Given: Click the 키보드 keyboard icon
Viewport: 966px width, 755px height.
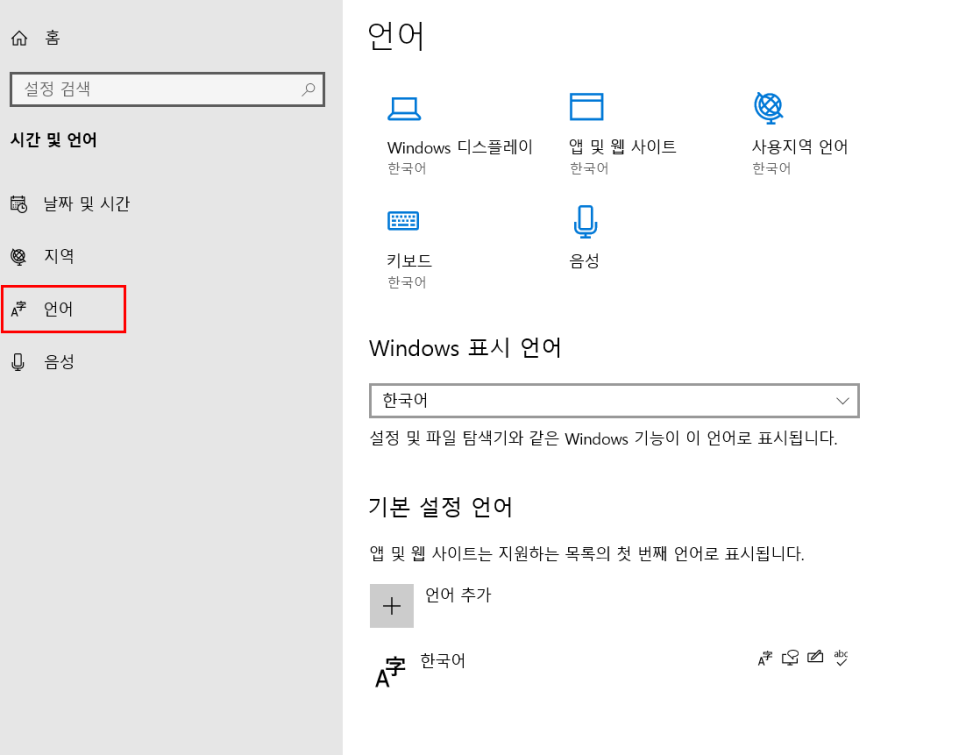Looking at the screenshot, I should click(404, 220).
